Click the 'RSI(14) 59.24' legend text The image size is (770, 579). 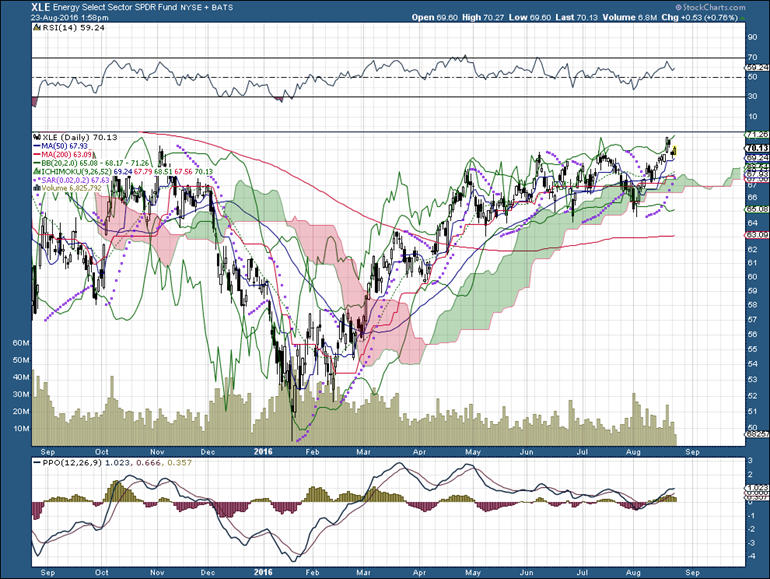74,28
